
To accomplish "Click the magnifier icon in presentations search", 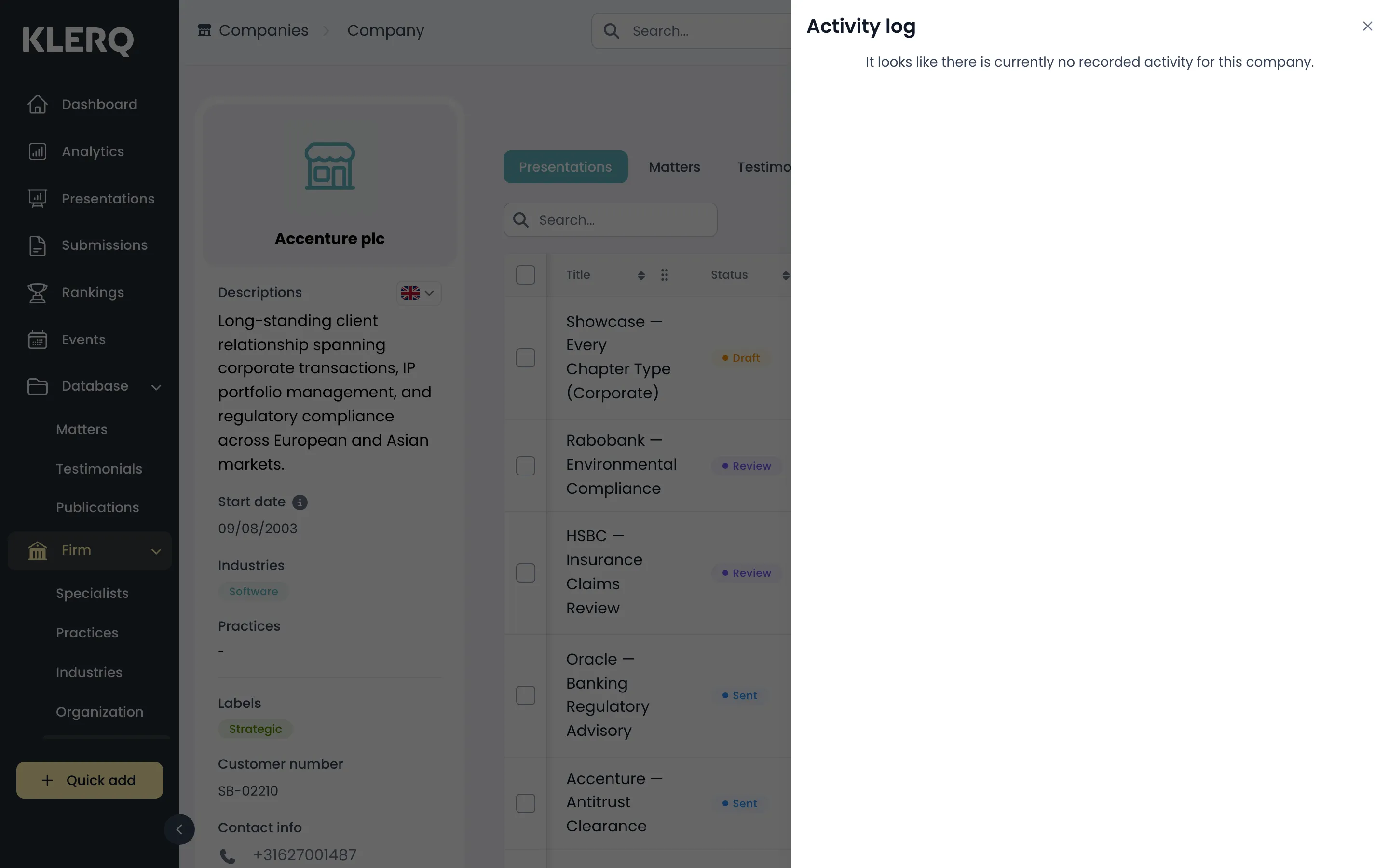I will pos(520,220).
